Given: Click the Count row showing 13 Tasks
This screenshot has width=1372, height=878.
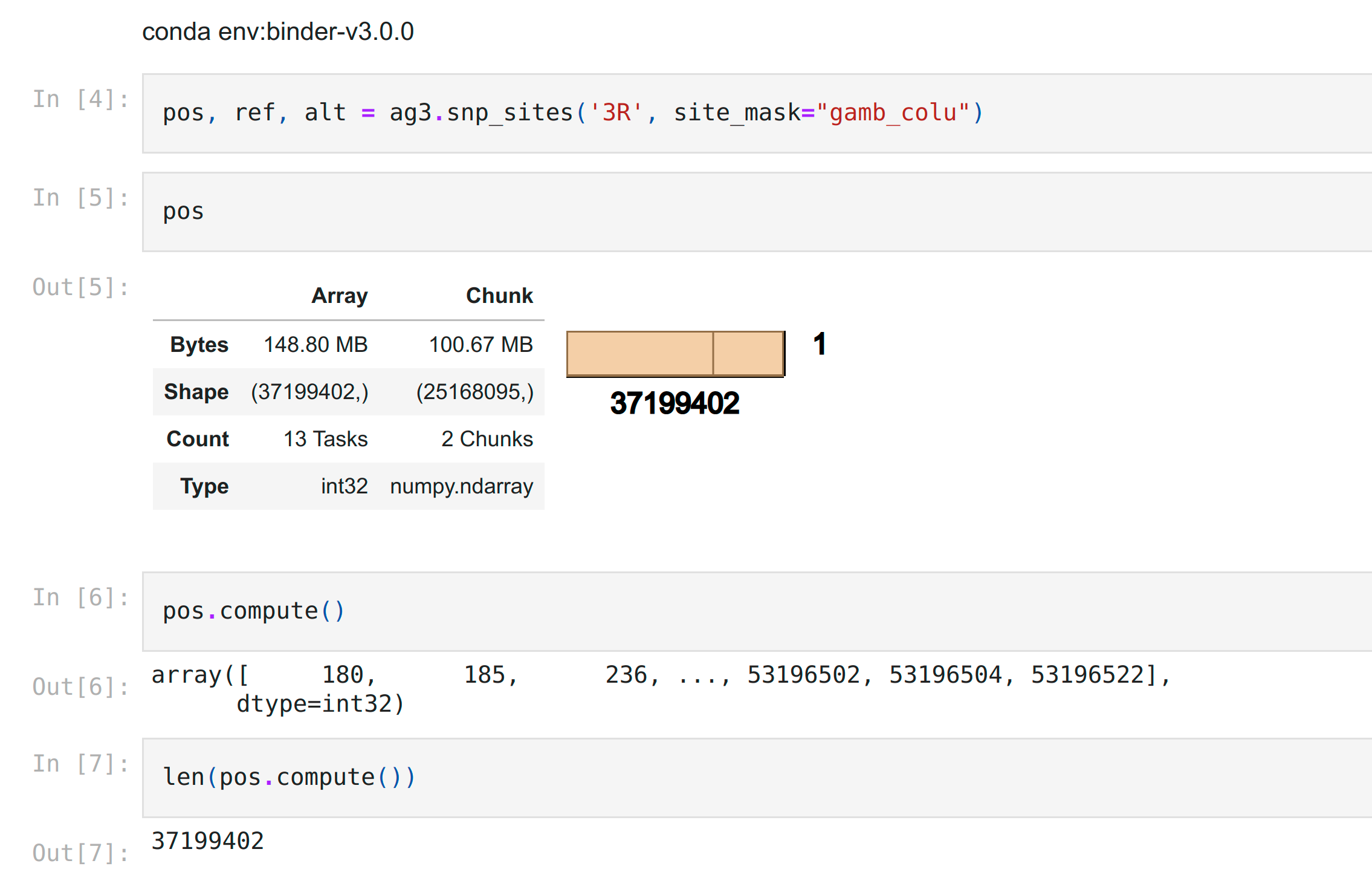Looking at the screenshot, I should (325, 438).
